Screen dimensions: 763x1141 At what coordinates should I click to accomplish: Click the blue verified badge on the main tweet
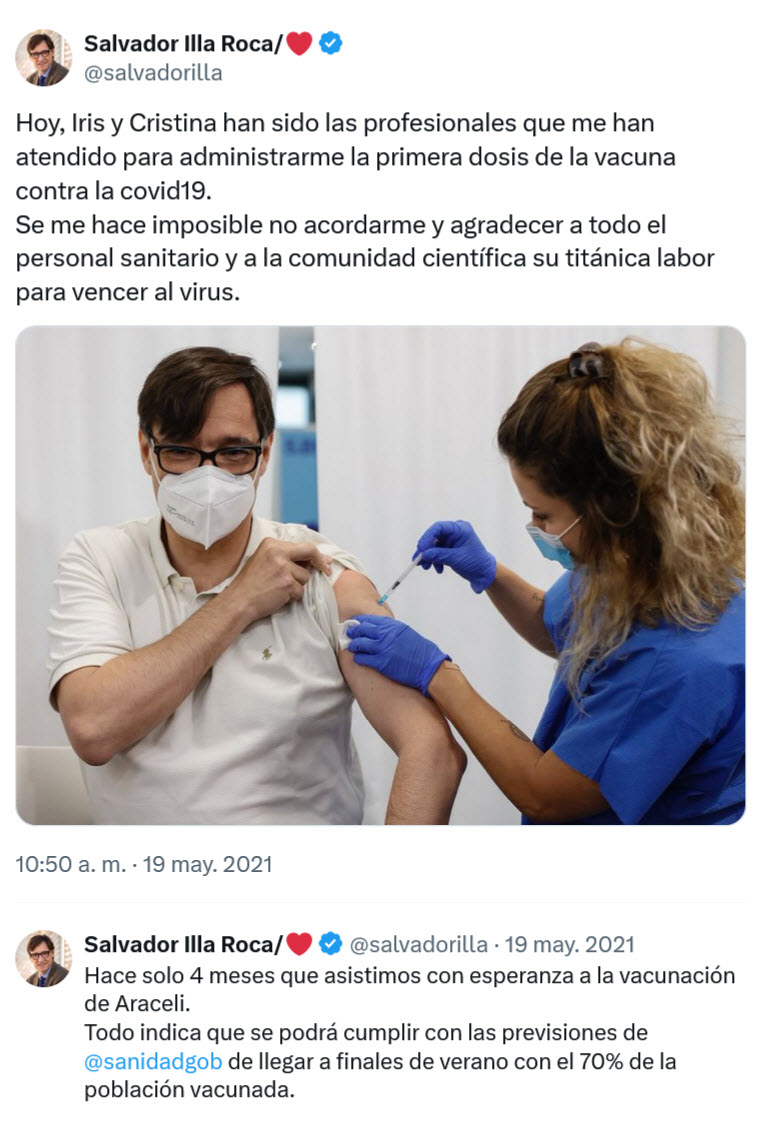click(x=331, y=43)
